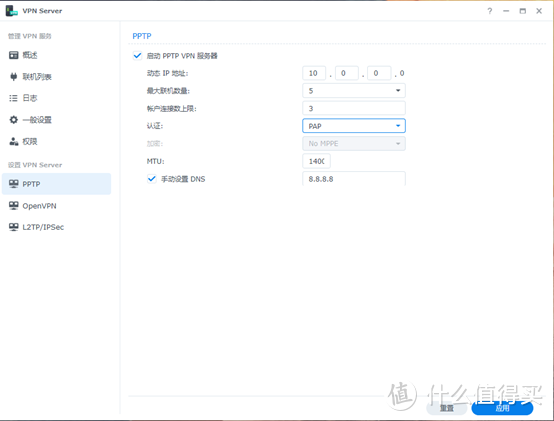Open the 权限 privilege page
554x421 pixels.
click(x=57, y=142)
